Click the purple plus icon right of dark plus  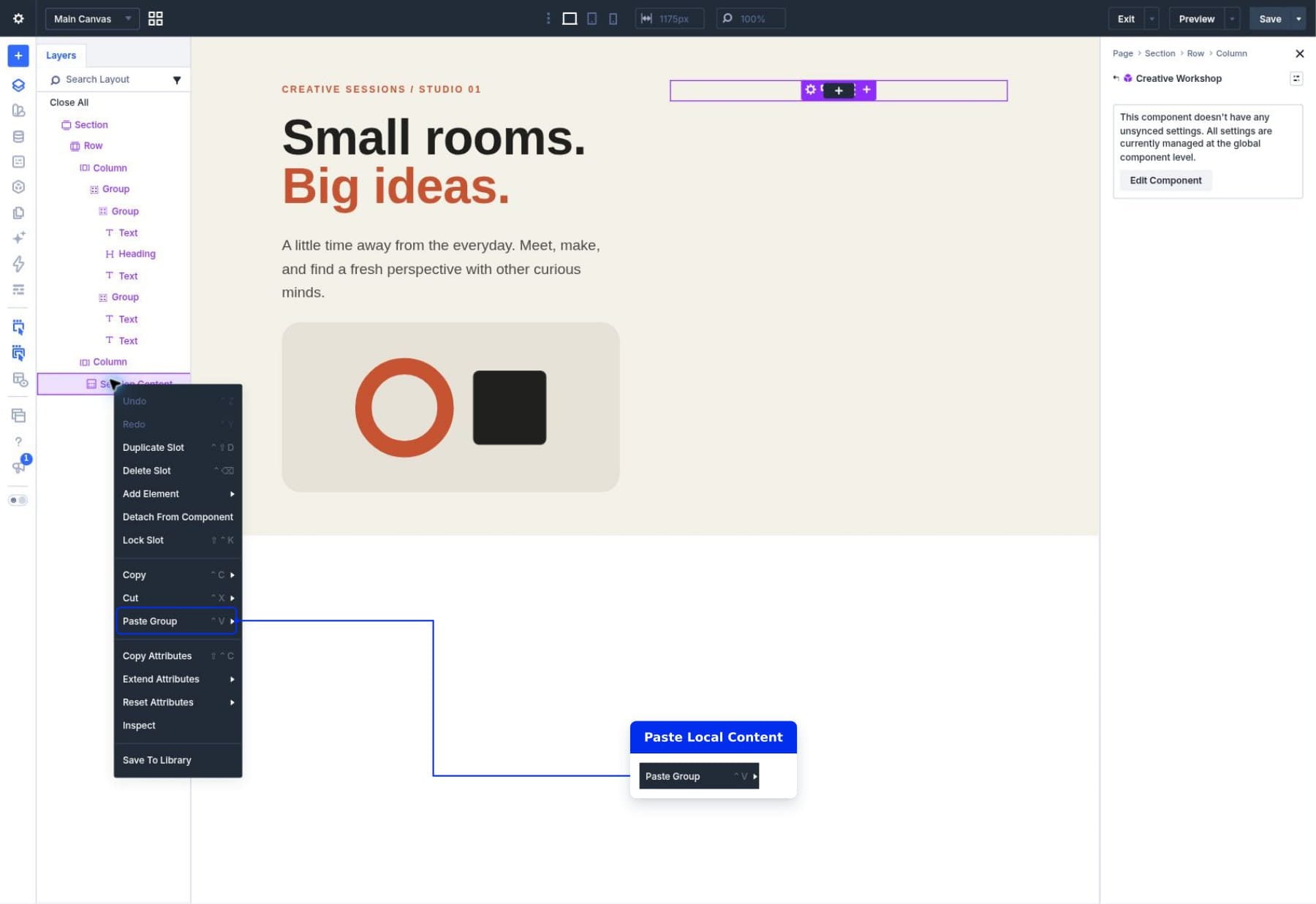tap(866, 90)
